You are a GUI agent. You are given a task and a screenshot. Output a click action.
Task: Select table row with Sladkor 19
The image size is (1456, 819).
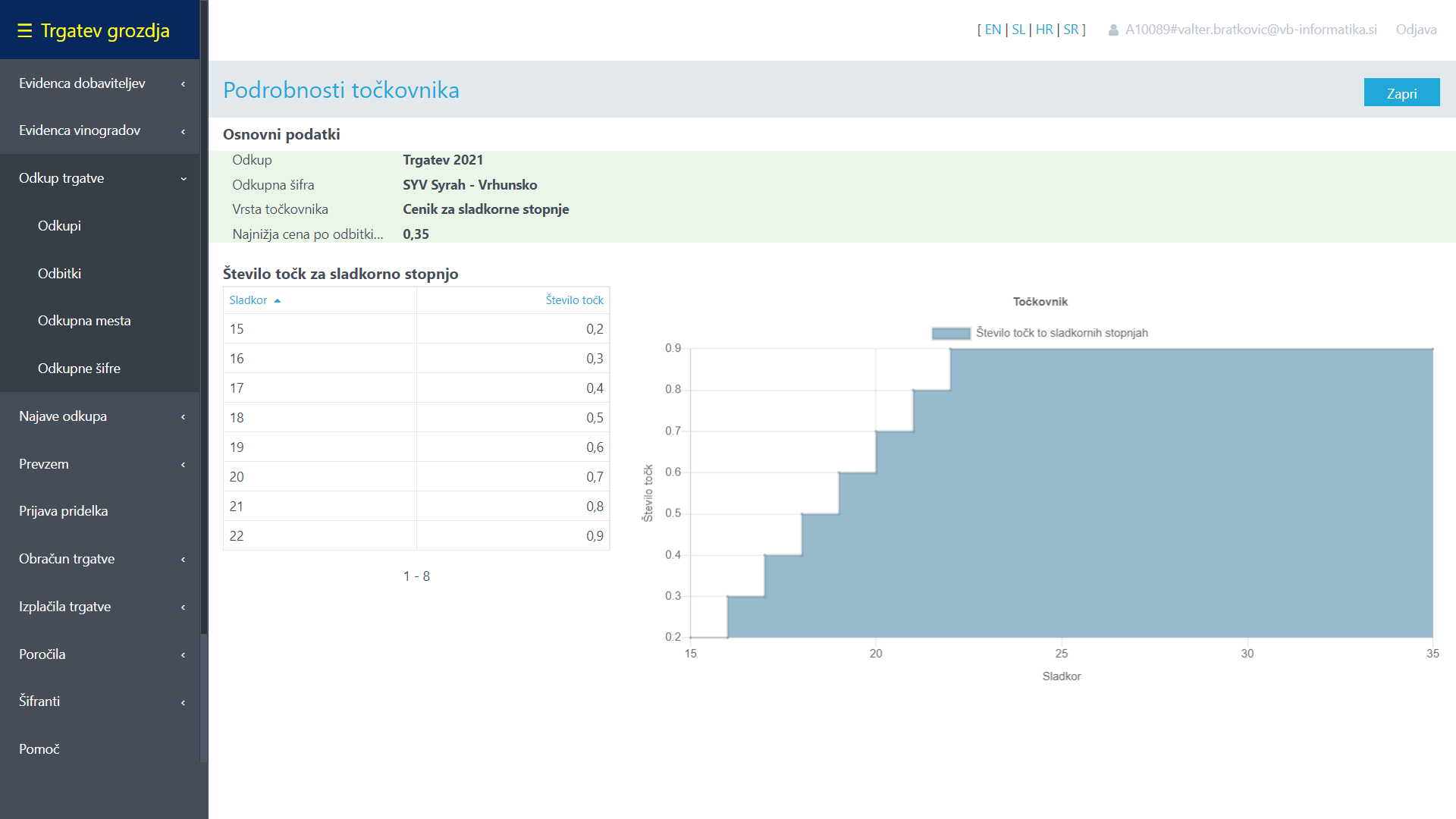coord(416,447)
